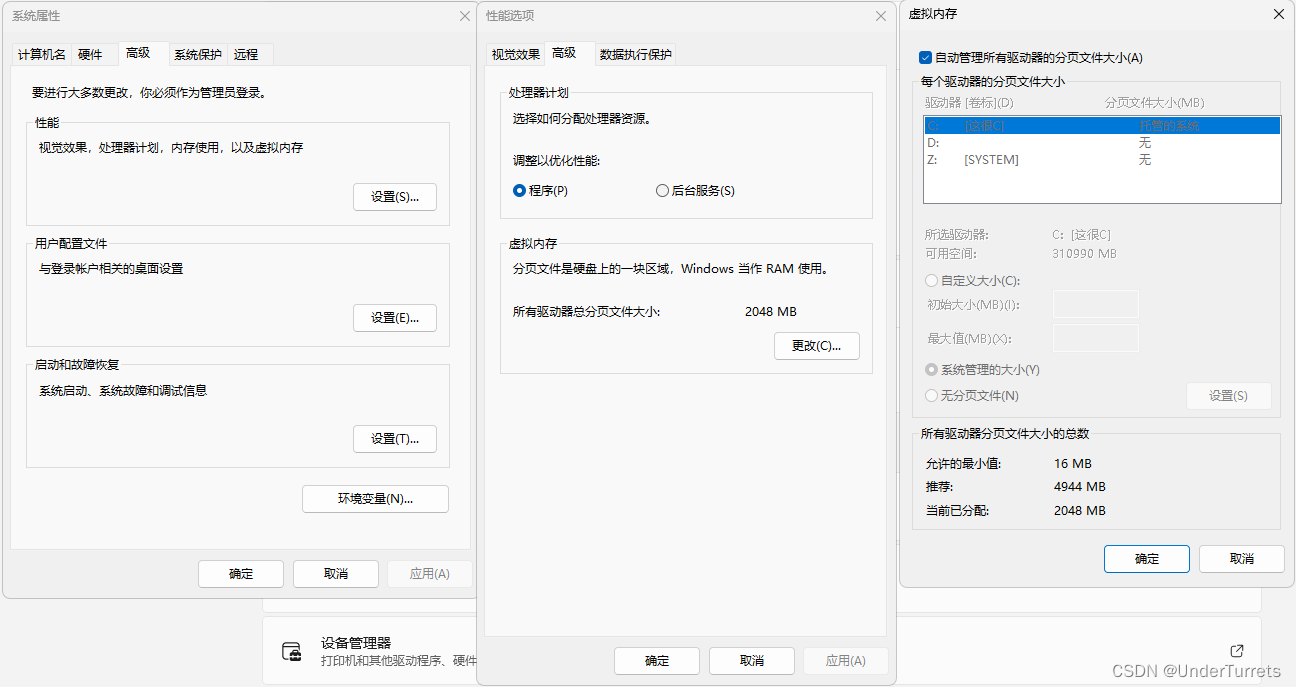Click 分页文件大小(MB) column header
Image resolution: width=1296 pixels, height=687 pixels.
click(1154, 103)
